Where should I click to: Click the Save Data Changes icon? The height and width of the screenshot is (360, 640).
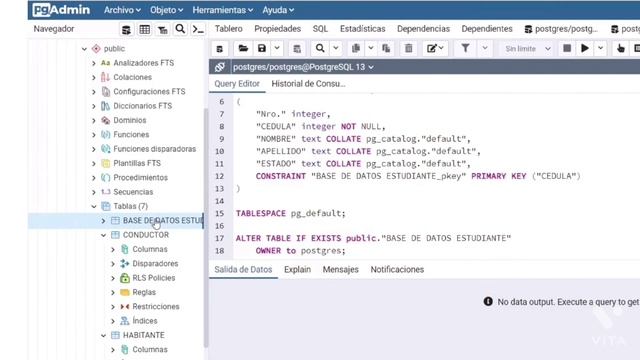coord(297,49)
